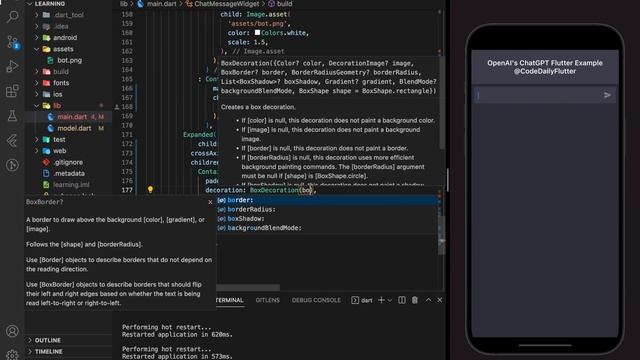Image resolution: width=640 pixels, height=360 pixels.
Task: Click the phone app title OpenAI's ChatGPT Flutter Example
Action: tap(544, 63)
